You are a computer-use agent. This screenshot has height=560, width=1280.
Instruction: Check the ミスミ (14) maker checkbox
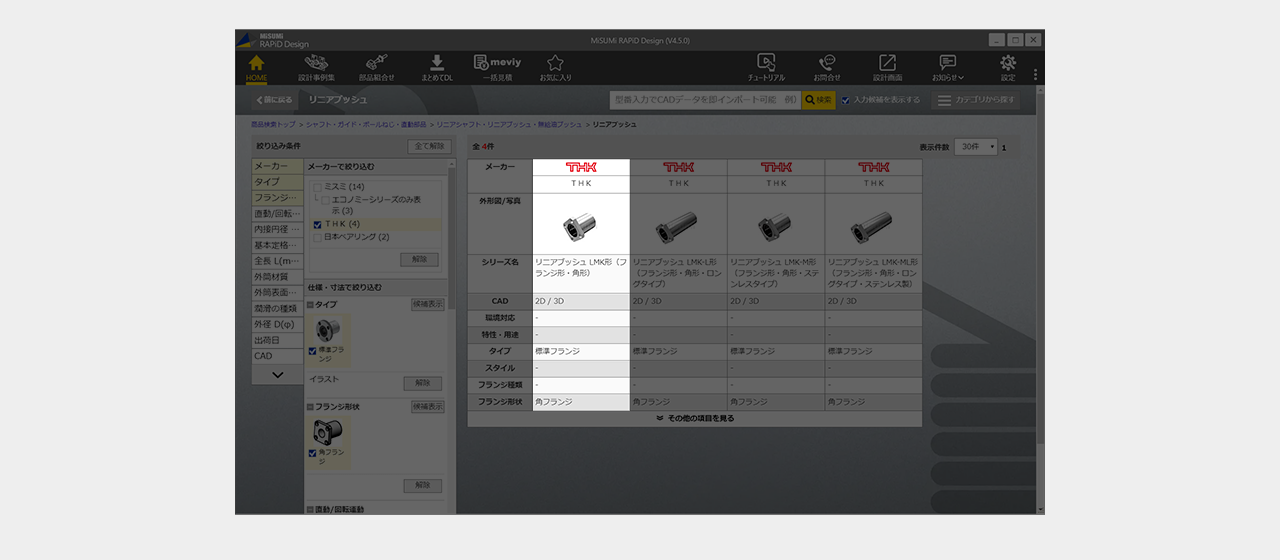pos(318,187)
